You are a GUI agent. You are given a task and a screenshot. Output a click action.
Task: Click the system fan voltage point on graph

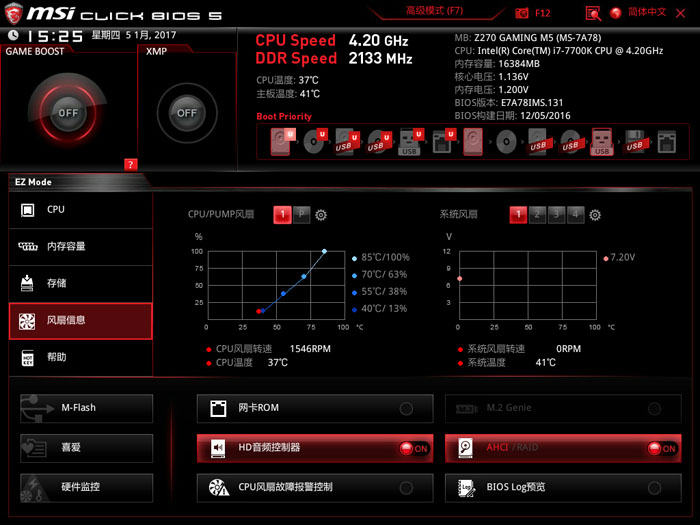tap(459, 279)
